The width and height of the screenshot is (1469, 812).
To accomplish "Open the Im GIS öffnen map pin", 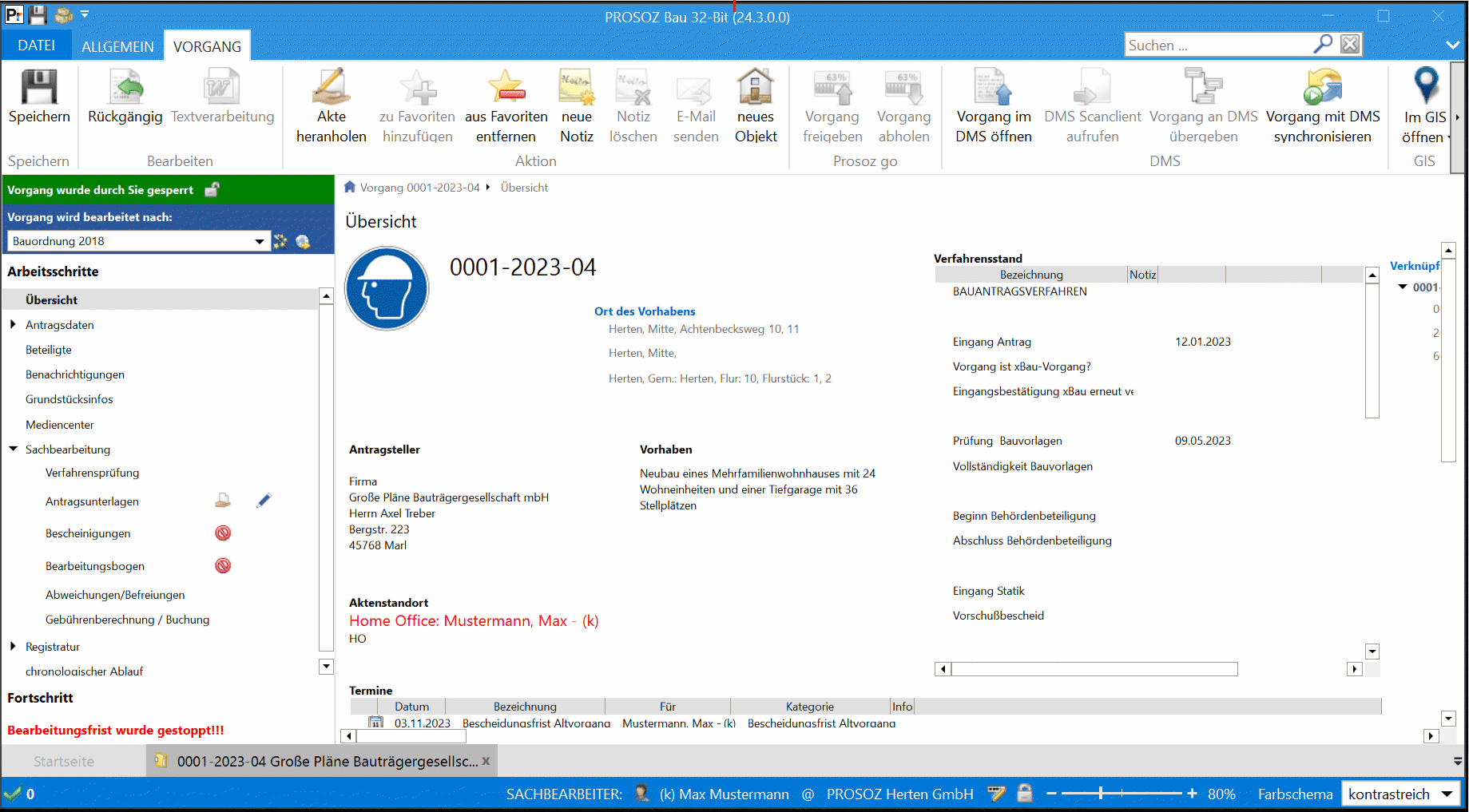I will (1426, 85).
